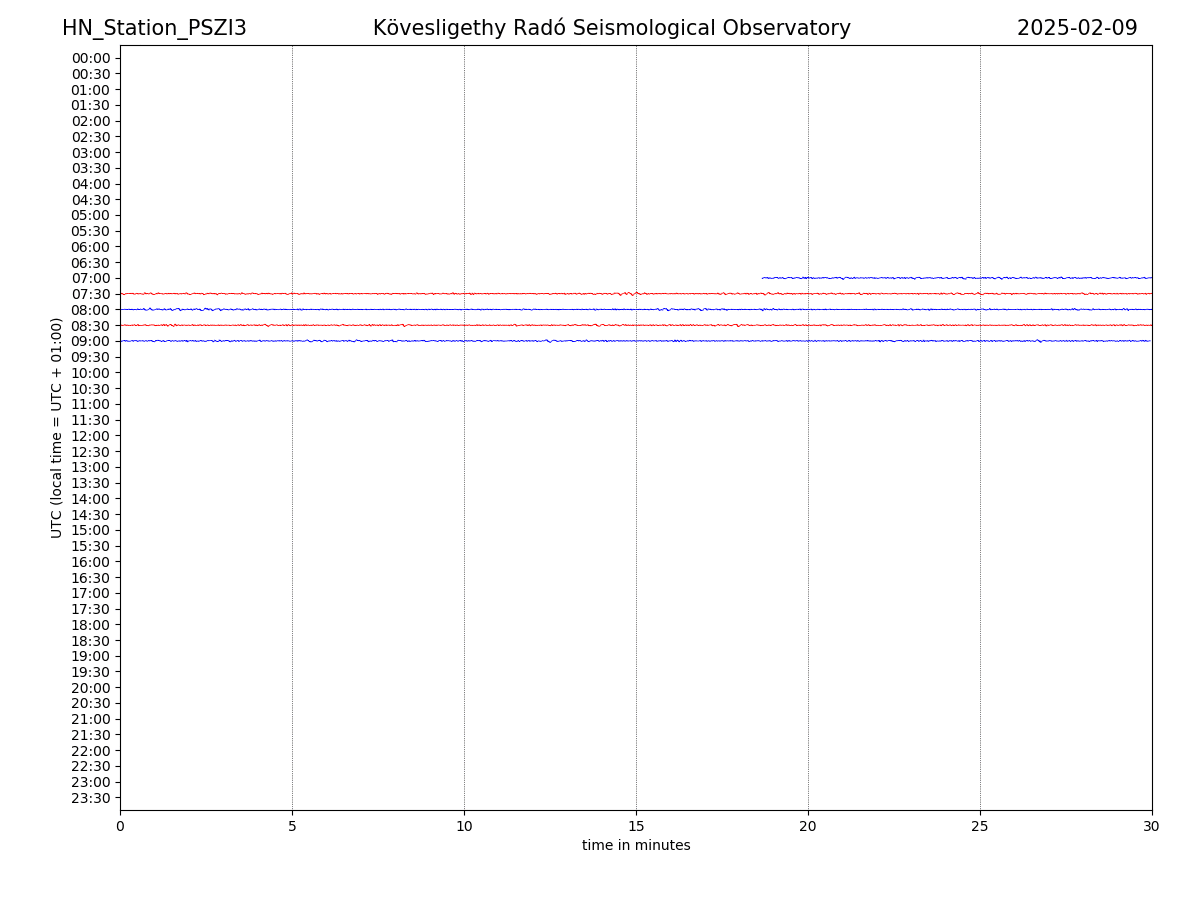Click the UTC local time y-axis label
The width and height of the screenshot is (1200, 900).
57,427
